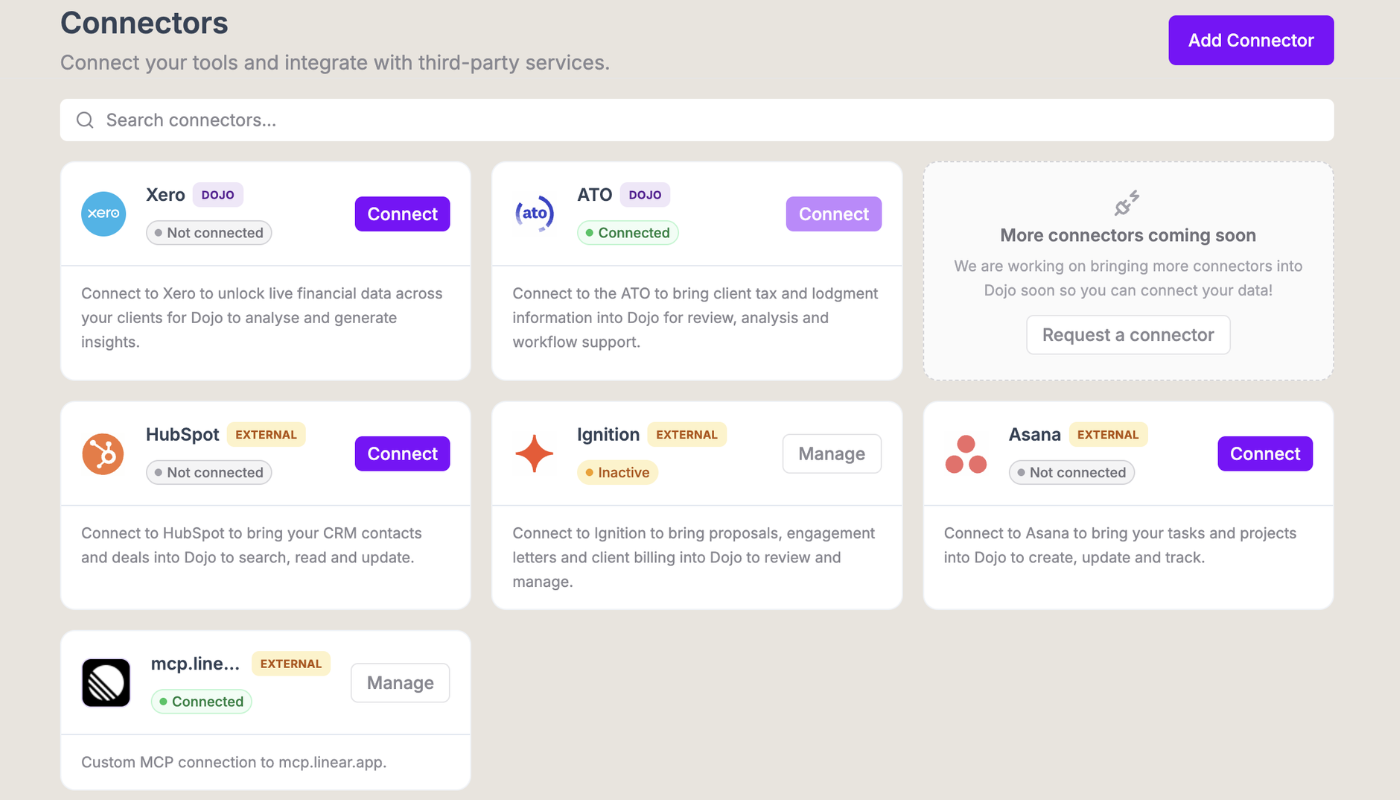Click the magnifying glass search icon
This screenshot has width=1400, height=800.
pos(85,120)
